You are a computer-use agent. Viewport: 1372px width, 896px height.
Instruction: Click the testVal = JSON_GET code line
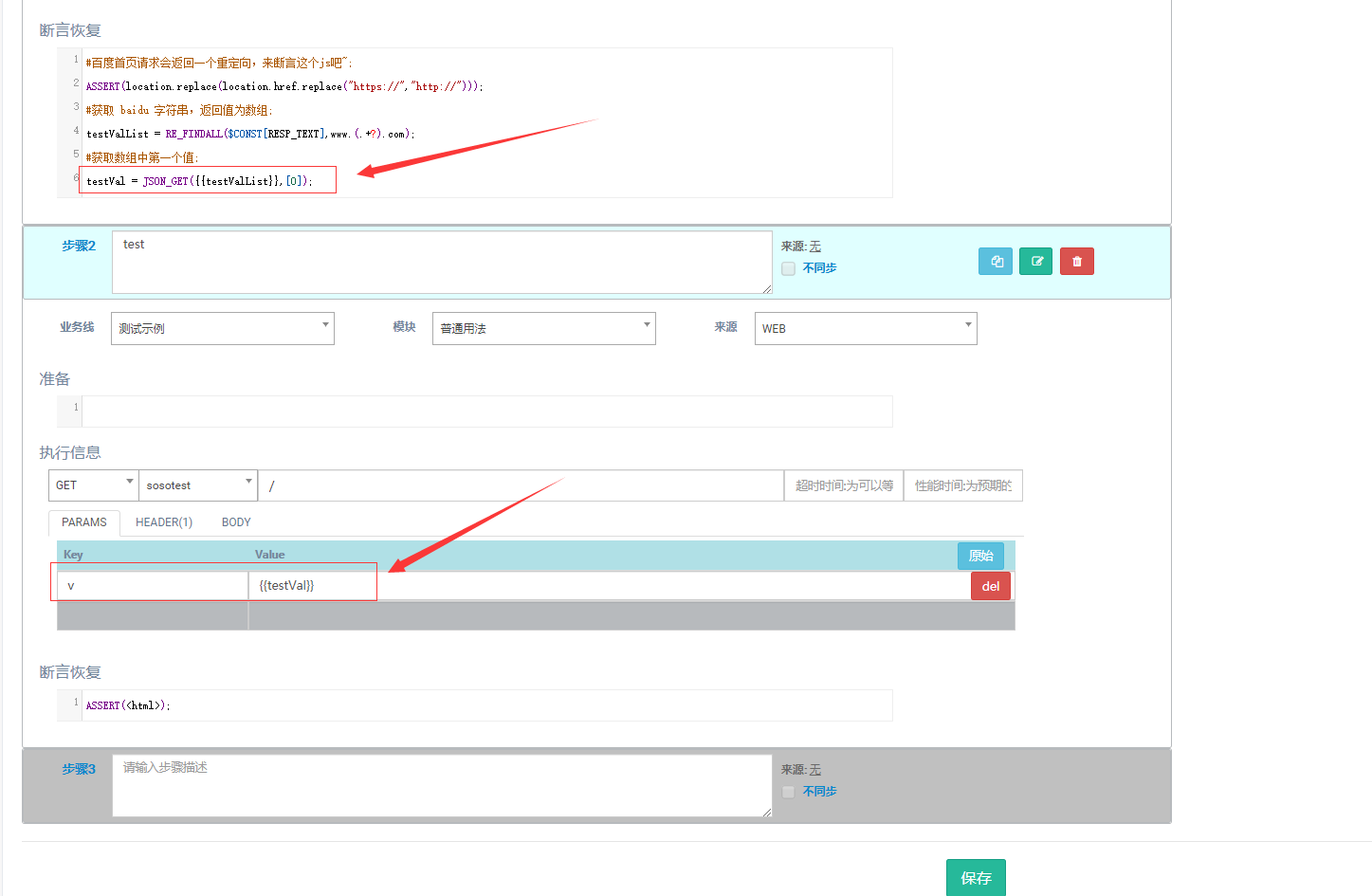(x=199, y=181)
